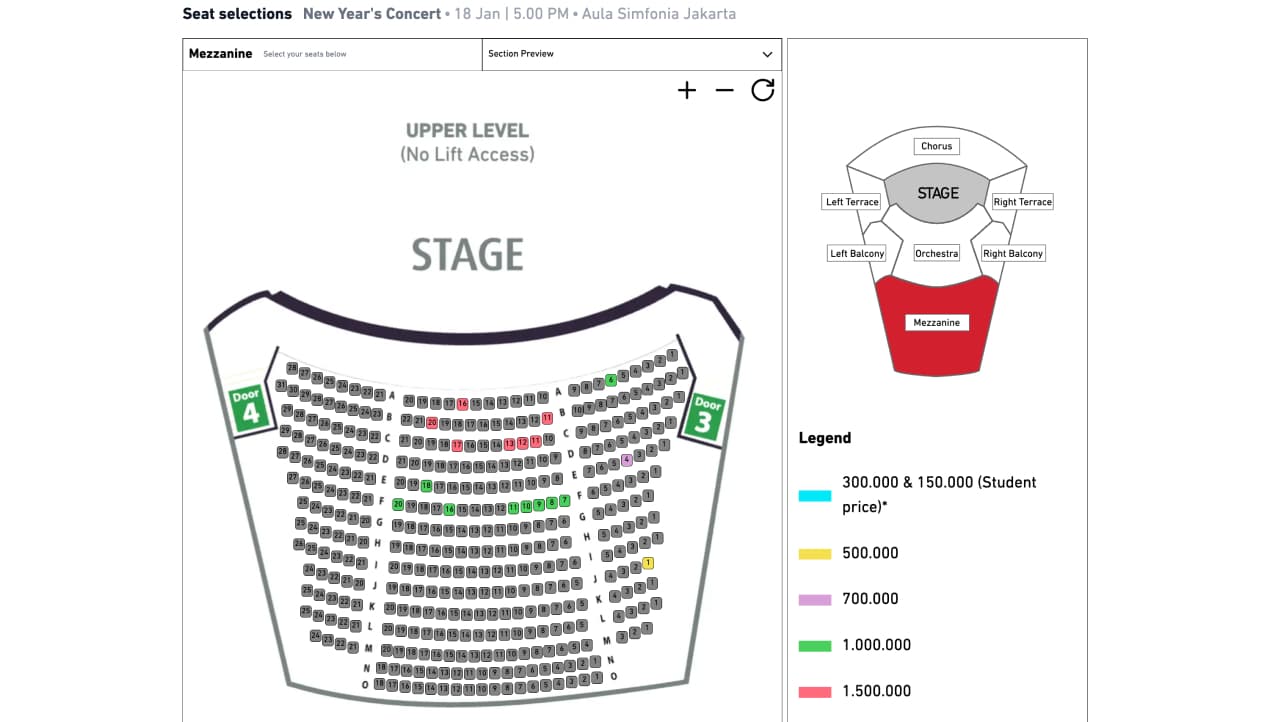The width and height of the screenshot is (1280, 722).
Task: Choose the Left Terrace section
Action: 852,202
